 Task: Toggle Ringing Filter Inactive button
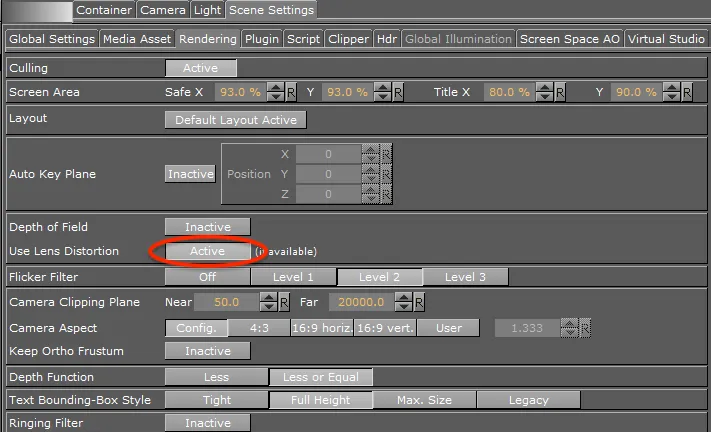coord(208,423)
